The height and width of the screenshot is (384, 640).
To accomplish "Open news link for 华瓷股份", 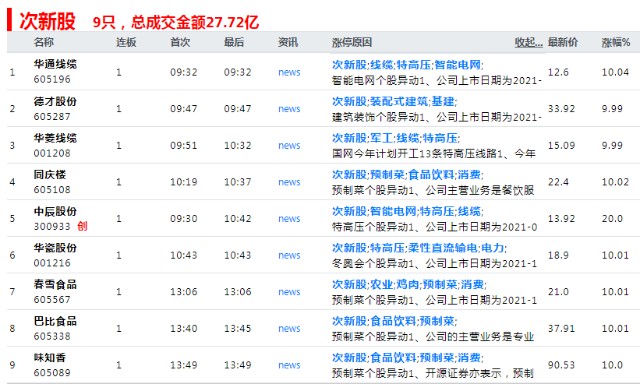I will point(289,255).
